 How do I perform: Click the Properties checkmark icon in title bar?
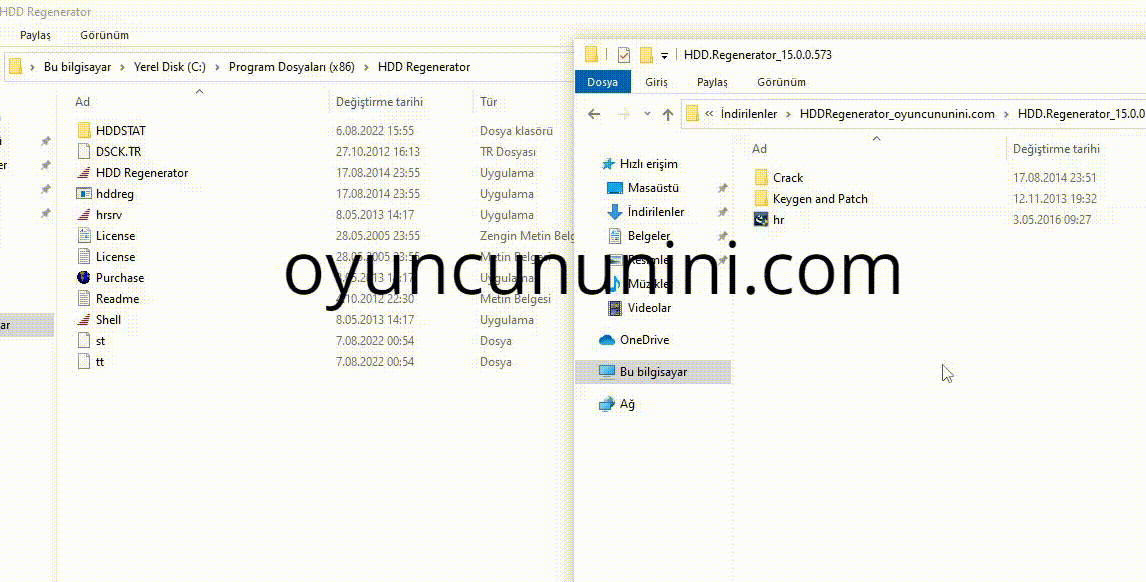pos(623,55)
